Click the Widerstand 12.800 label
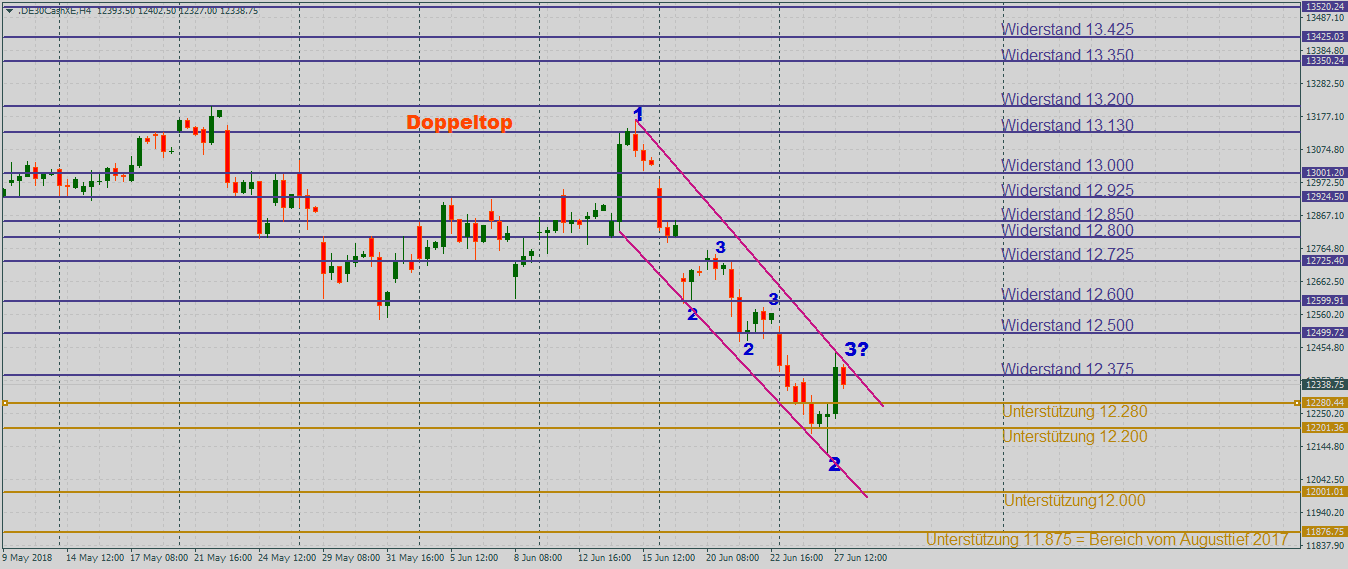1348x569 pixels. coord(1068,230)
